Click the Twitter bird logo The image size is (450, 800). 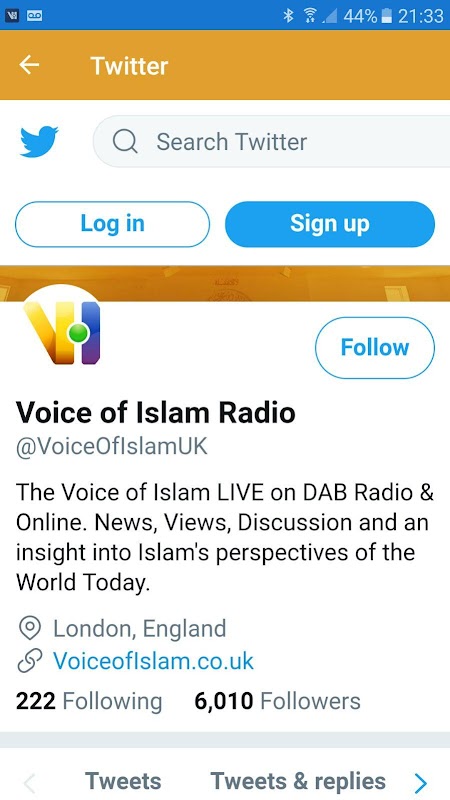coord(39,141)
